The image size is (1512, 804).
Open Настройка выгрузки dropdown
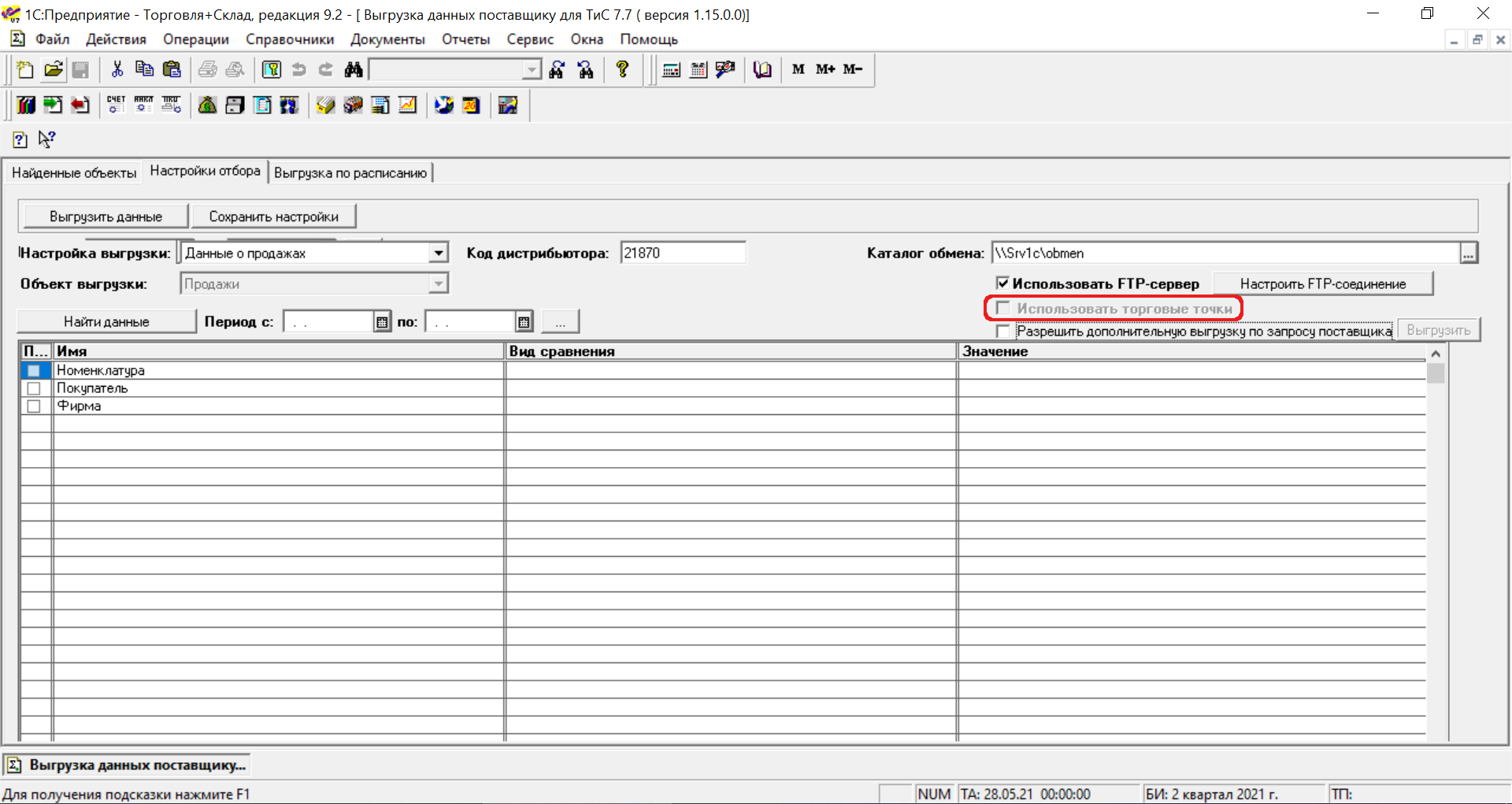point(439,253)
